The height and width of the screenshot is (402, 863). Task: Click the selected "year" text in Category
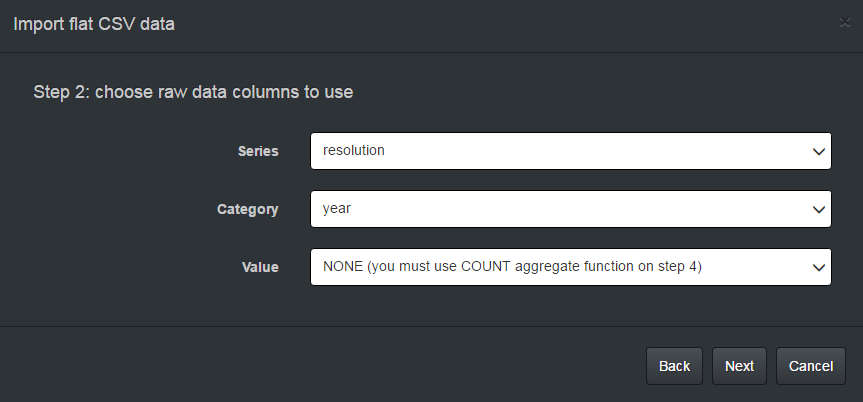(x=337, y=209)
